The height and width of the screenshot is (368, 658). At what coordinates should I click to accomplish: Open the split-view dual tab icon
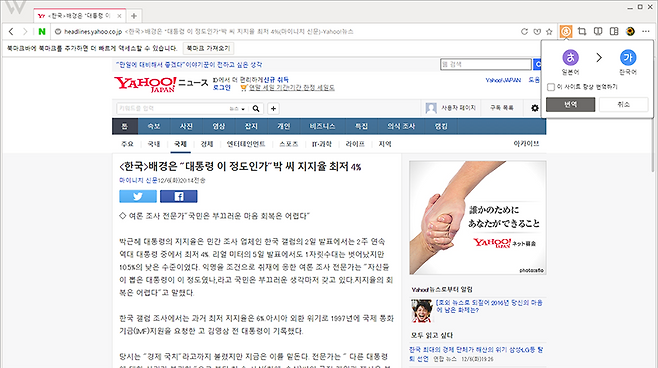[614, 31]
